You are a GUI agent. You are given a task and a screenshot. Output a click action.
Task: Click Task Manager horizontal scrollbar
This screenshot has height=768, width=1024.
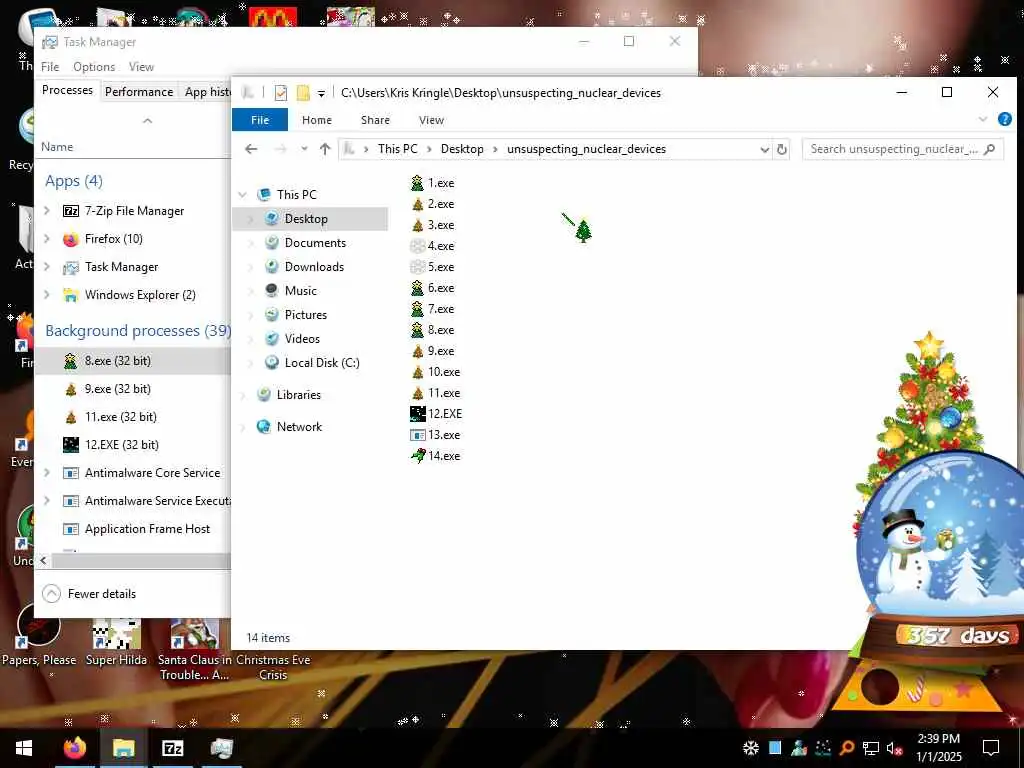[140, 561]
